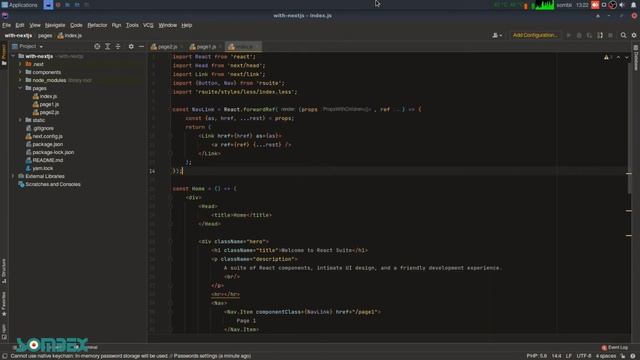
Task: Click the warning indicator in editor corner
Action: (608, 57)
